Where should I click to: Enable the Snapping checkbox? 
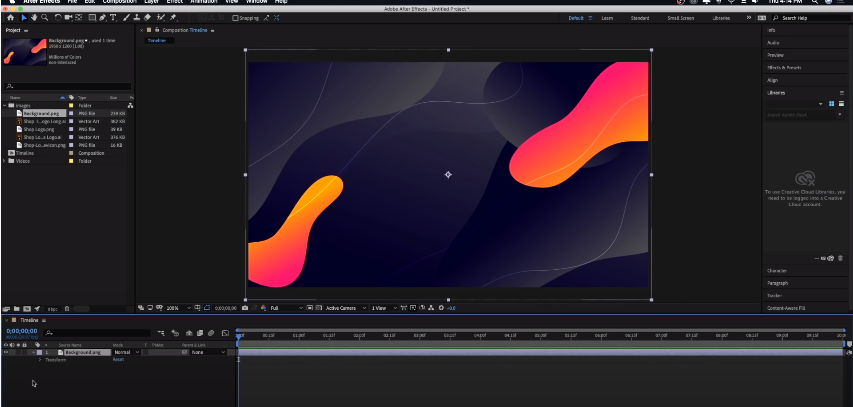point(235,18)
